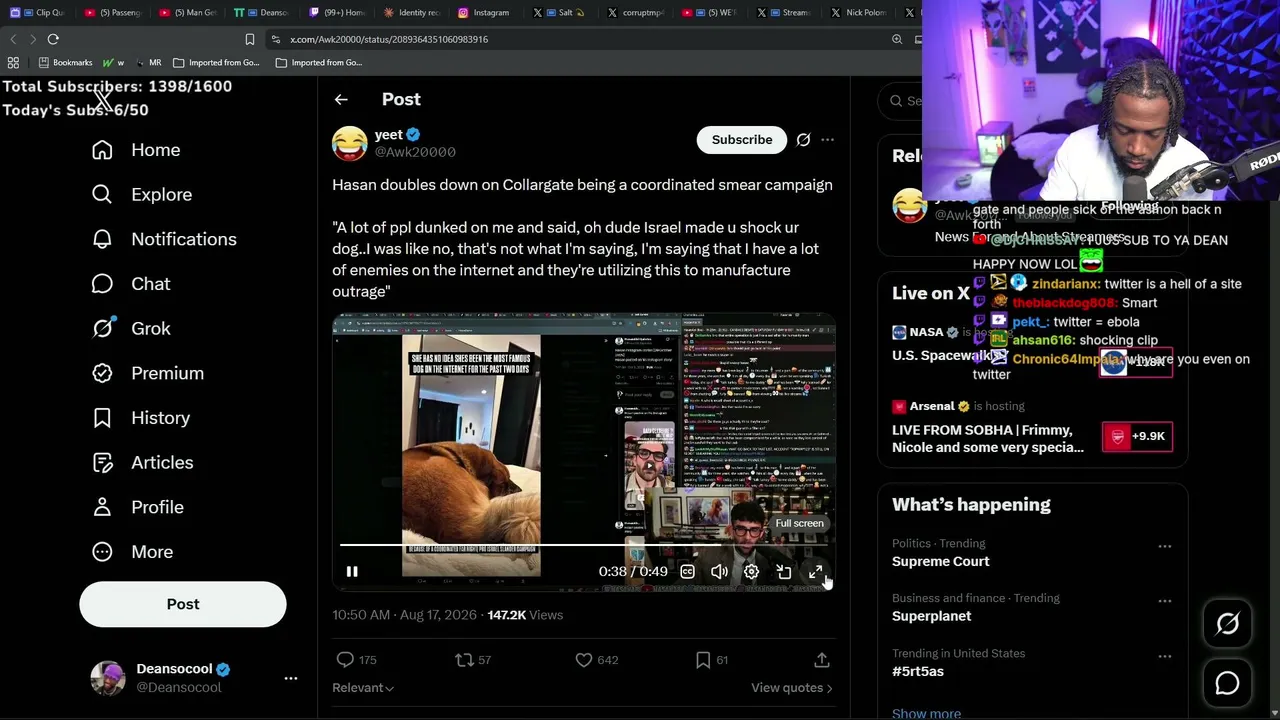The width and height of the screenshot is (1280, 720).
Task: Open Grok explain icon next to Subscribe
Action: pos(803,140)
